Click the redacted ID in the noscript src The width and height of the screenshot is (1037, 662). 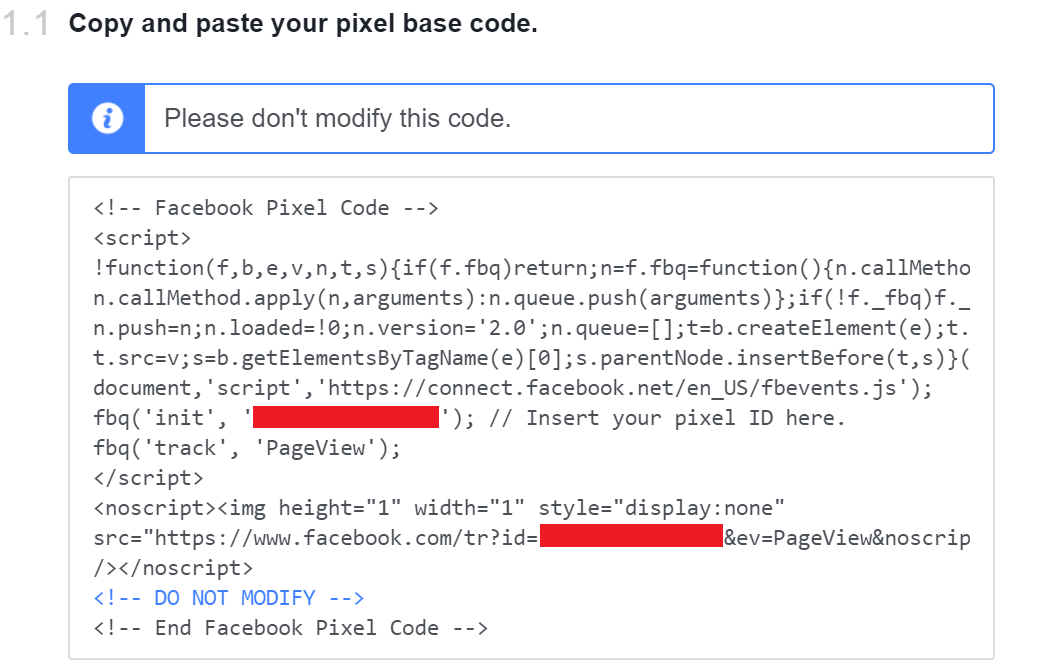point(631,536)
